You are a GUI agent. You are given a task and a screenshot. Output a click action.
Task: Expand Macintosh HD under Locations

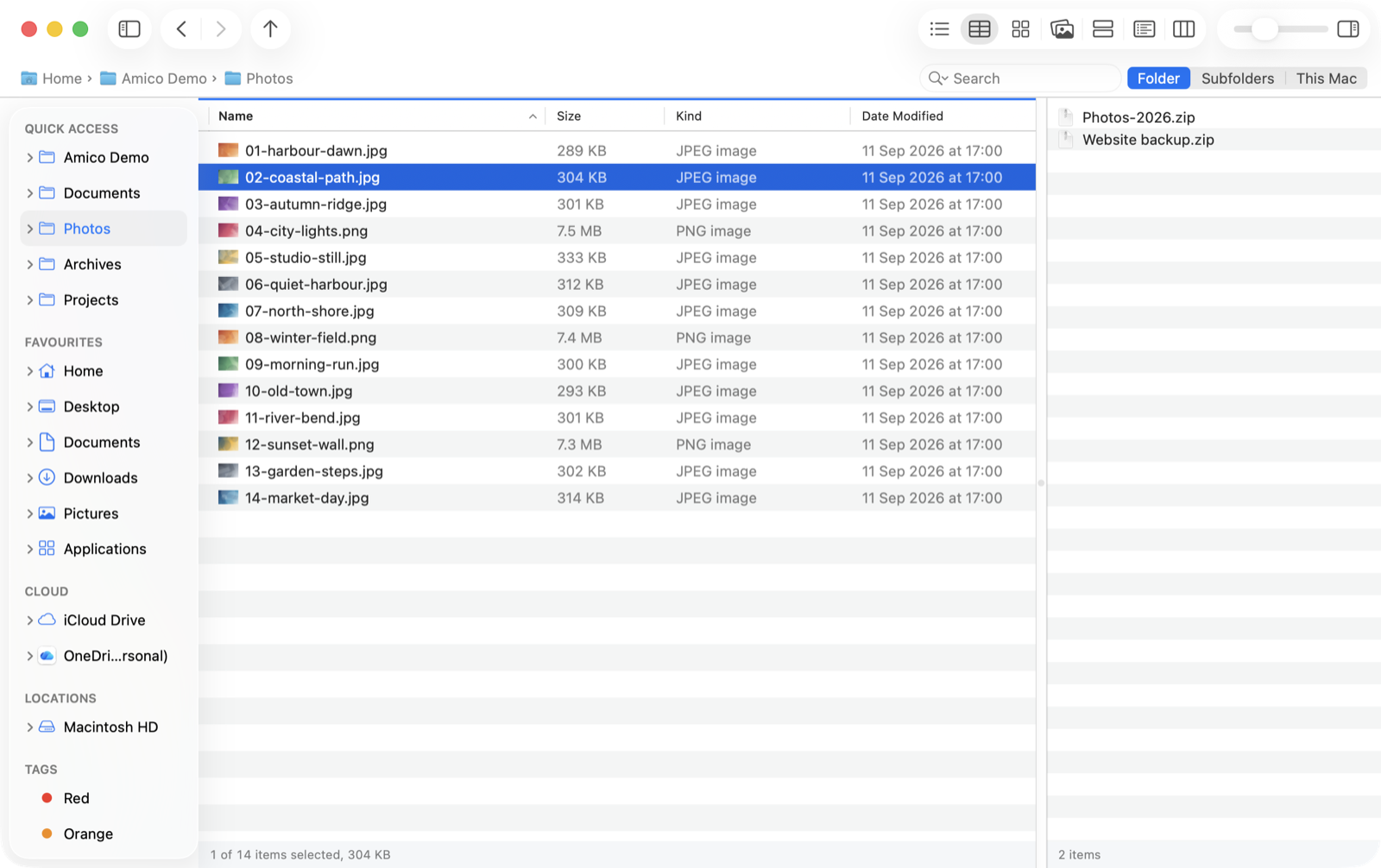[30, 727]
